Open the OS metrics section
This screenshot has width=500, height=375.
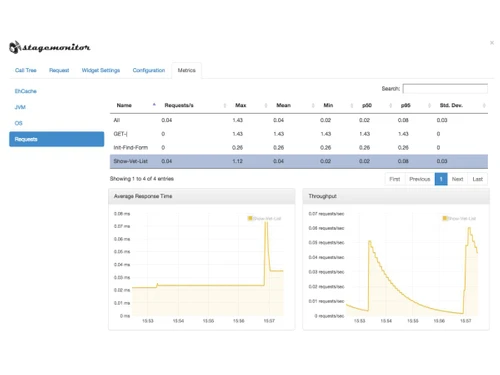tap(19, 123)
